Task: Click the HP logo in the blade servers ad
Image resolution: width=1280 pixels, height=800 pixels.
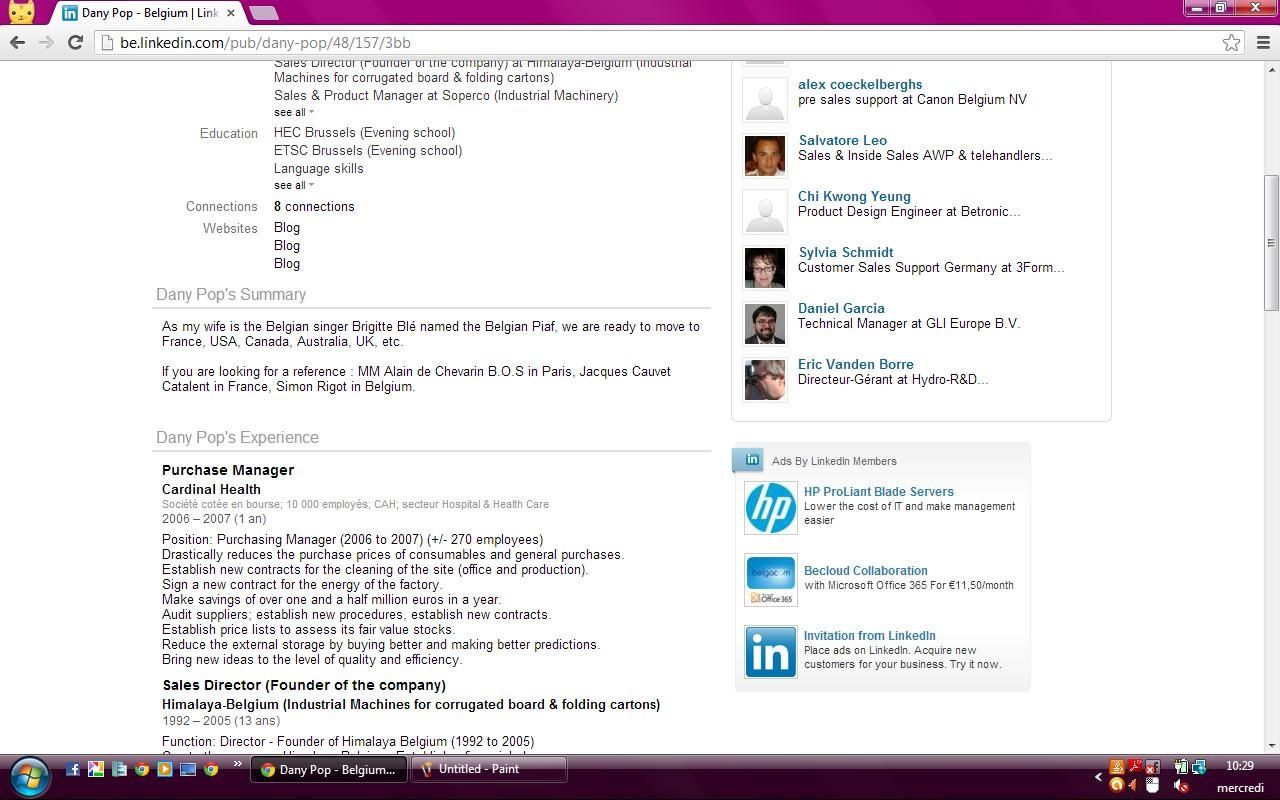Action: (770, 507)
